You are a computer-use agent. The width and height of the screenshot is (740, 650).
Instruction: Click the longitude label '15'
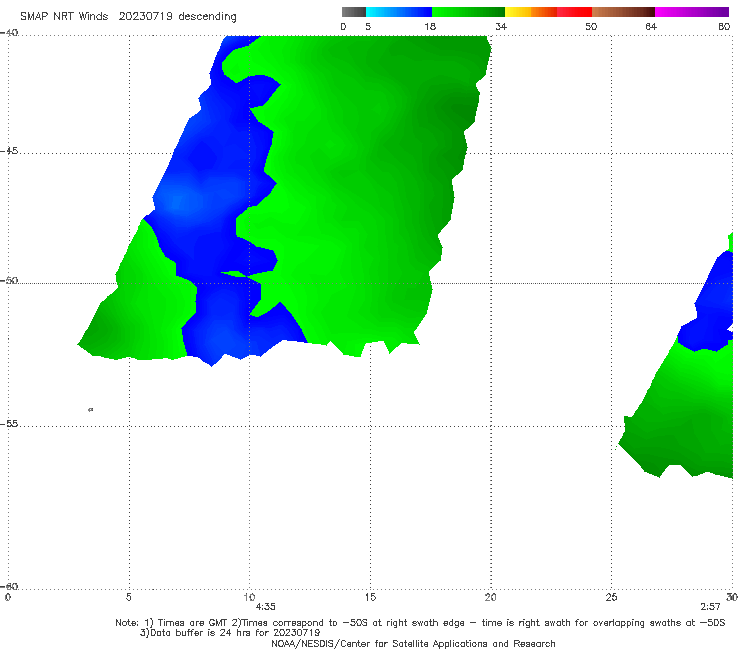[370, 597]
